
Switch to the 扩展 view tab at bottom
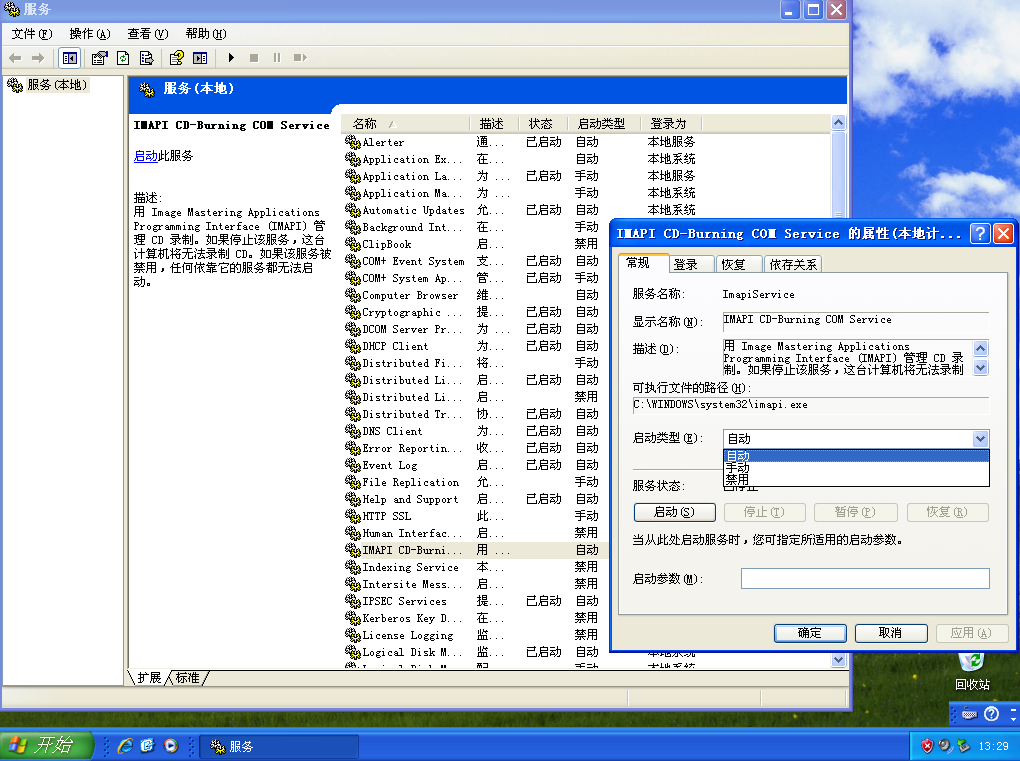coord(149,678)
